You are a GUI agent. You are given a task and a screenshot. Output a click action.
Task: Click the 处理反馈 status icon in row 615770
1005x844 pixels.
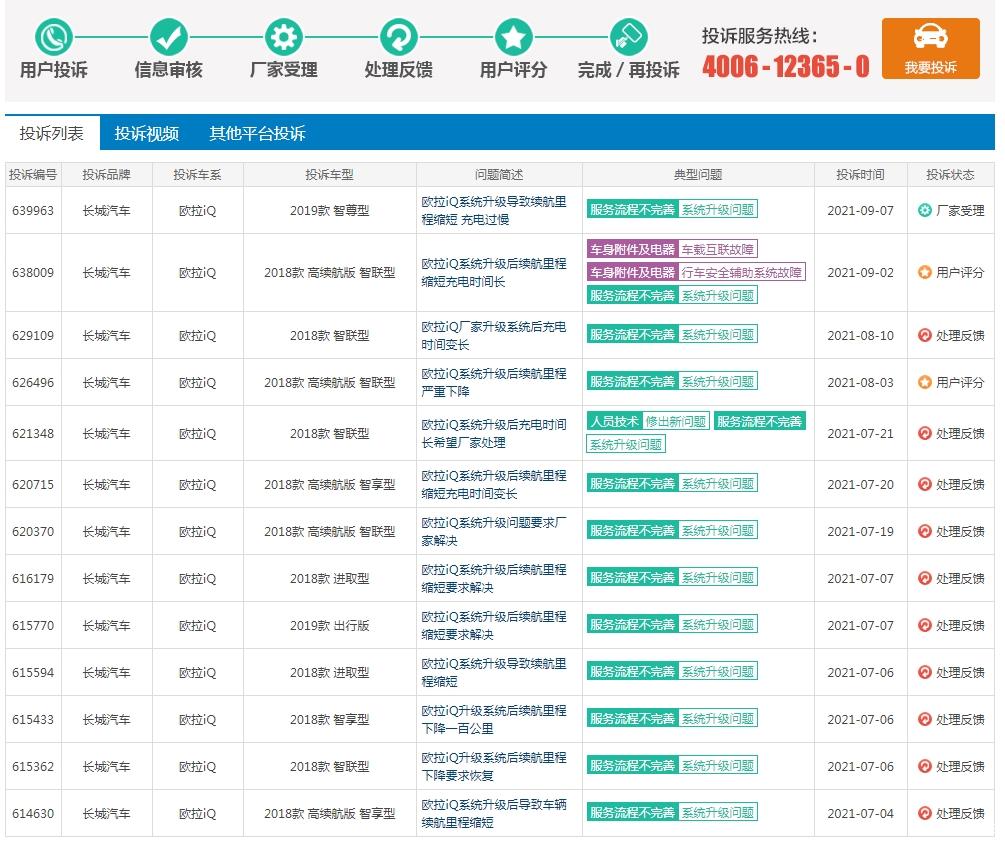point(924,625)
